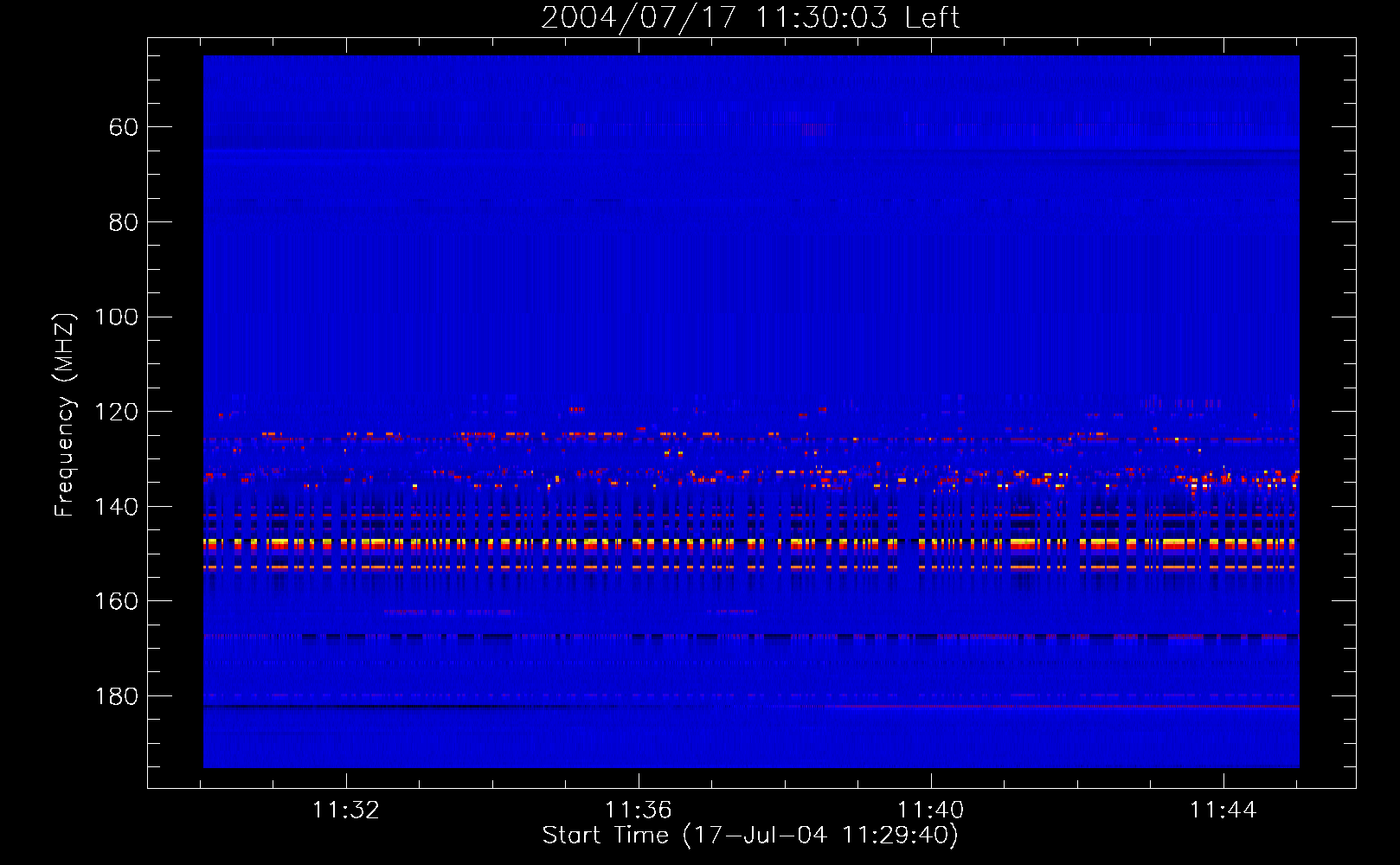Select the 100 frequency tick label

[117, 317]
